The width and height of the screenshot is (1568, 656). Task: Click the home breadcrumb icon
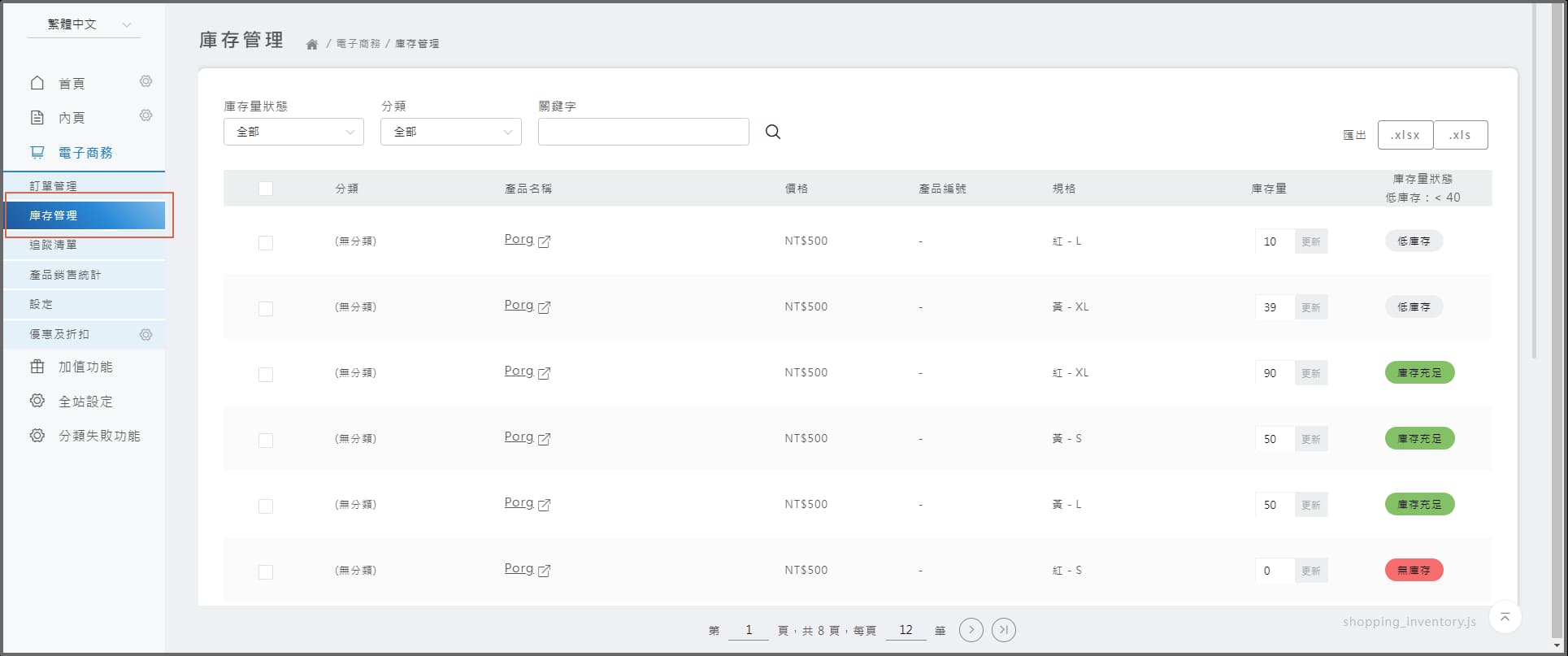pyautogui.click(x=311, y=45)
